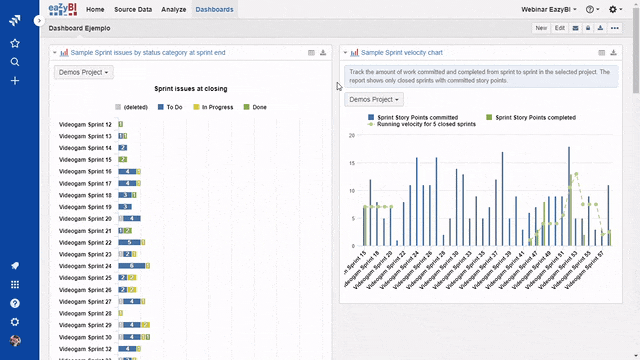Click the lock share dashboard icon
The width and height of the screenshot is (640, 360).
[588, 28]
